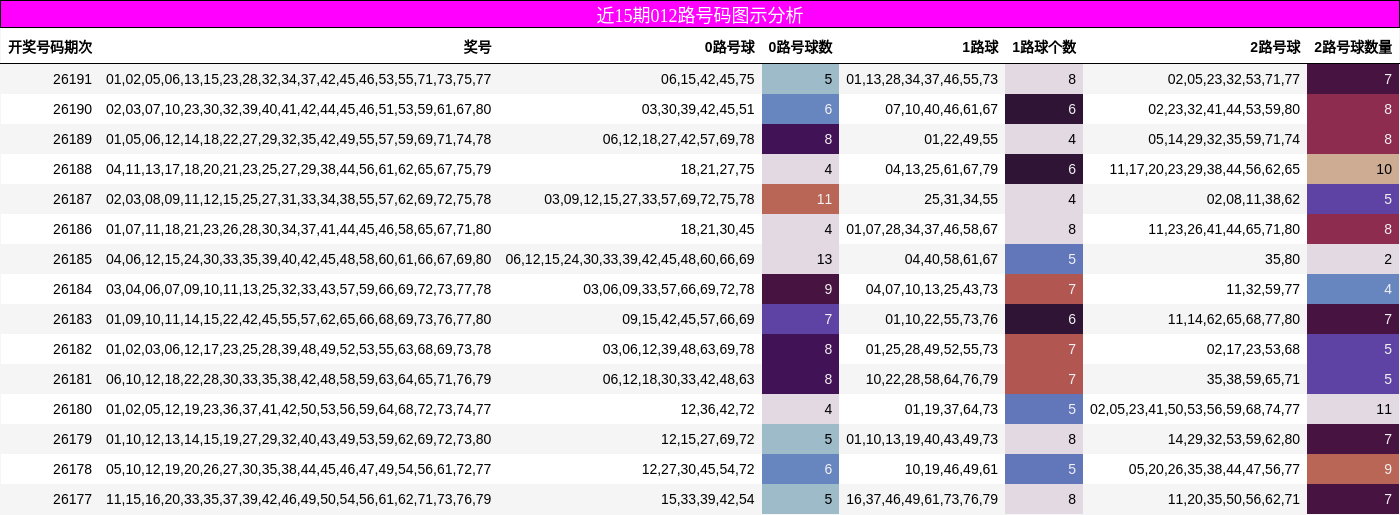Click 1路球 cell 25,31,34,55
The height and width of the screenshot is (515, 1400).
click(x=961, y=199)
